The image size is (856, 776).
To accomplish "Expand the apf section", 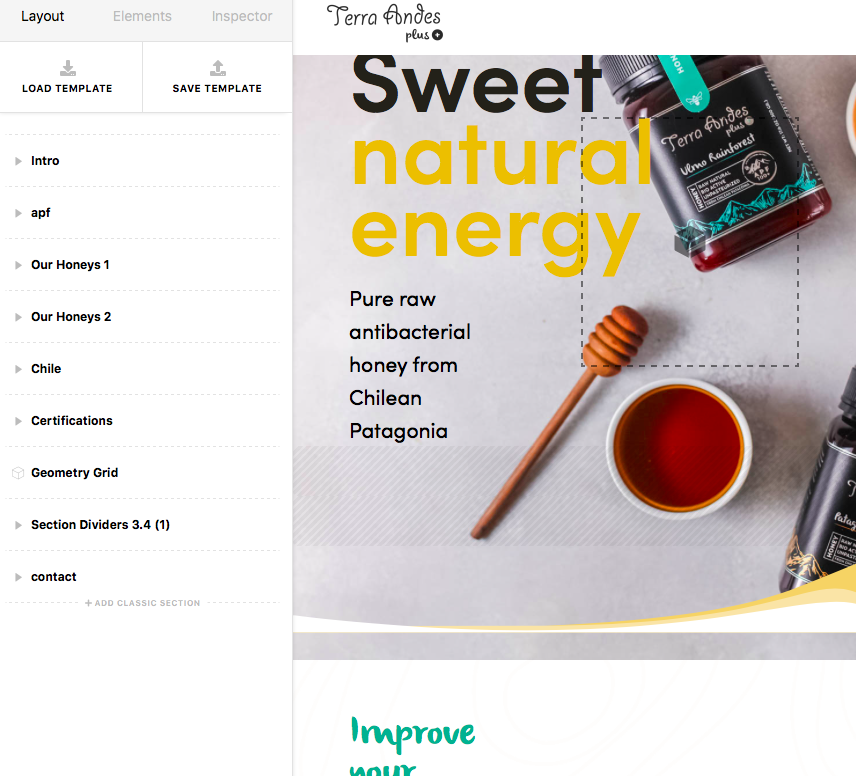I will pos(18,213).
